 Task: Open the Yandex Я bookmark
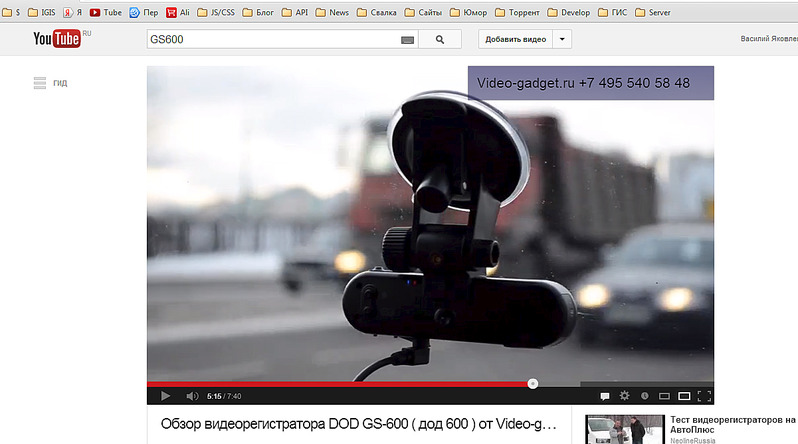[72, 12]
